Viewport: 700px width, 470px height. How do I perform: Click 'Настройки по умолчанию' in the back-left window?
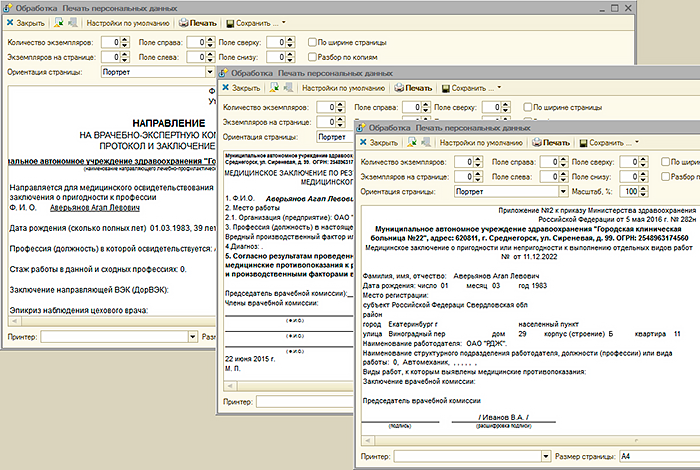(x=129, y=21)
